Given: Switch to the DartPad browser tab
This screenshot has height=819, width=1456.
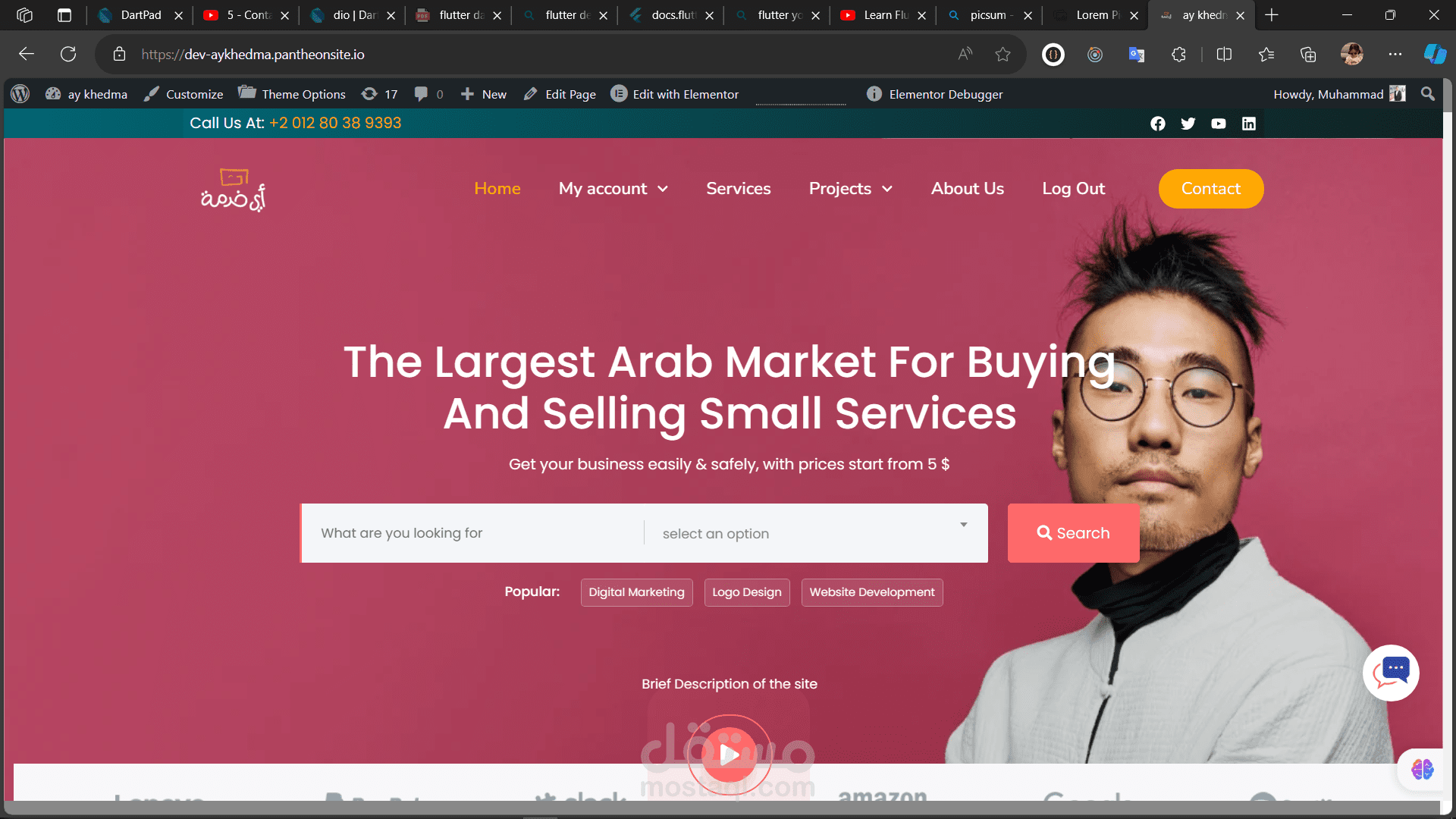Looking at the screenshot, I should click(x=141, y=15).
